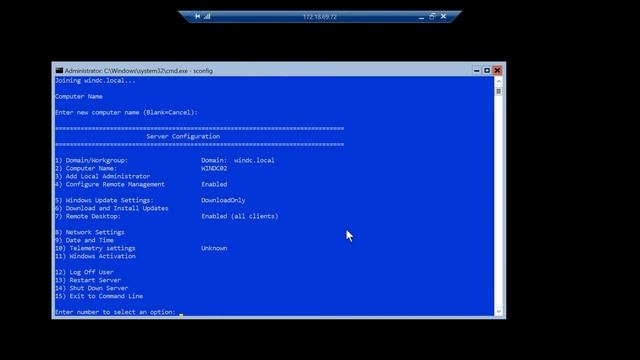Click option '8) Network Settings'
The height and width of the screenshot is (360, 640).
[x=90, y=232]
